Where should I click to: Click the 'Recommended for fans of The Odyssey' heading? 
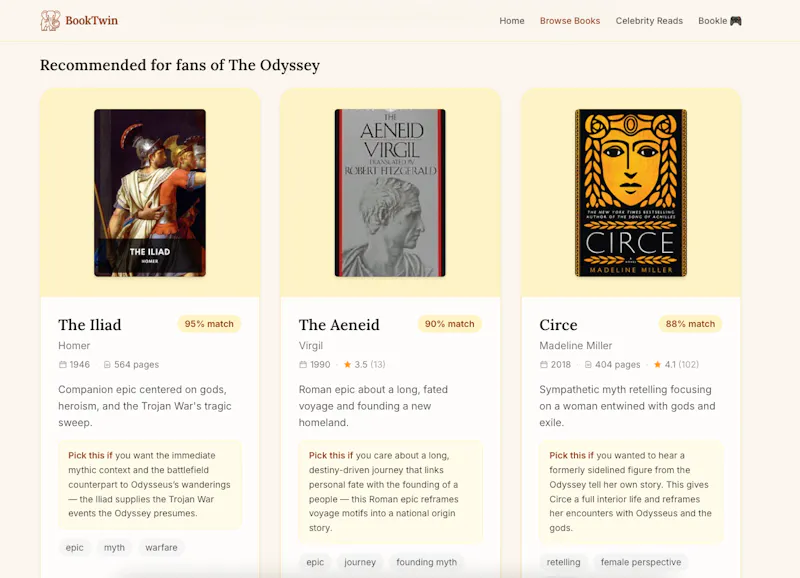180,65
